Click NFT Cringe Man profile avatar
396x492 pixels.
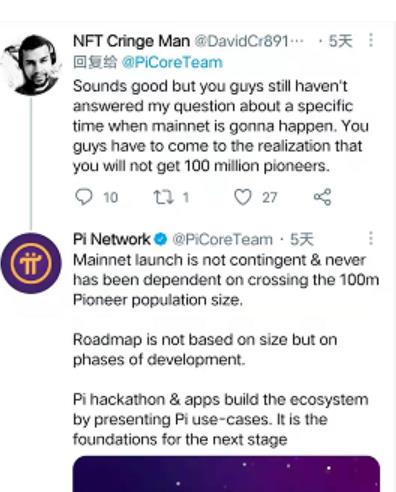click(x=32, y=65)
